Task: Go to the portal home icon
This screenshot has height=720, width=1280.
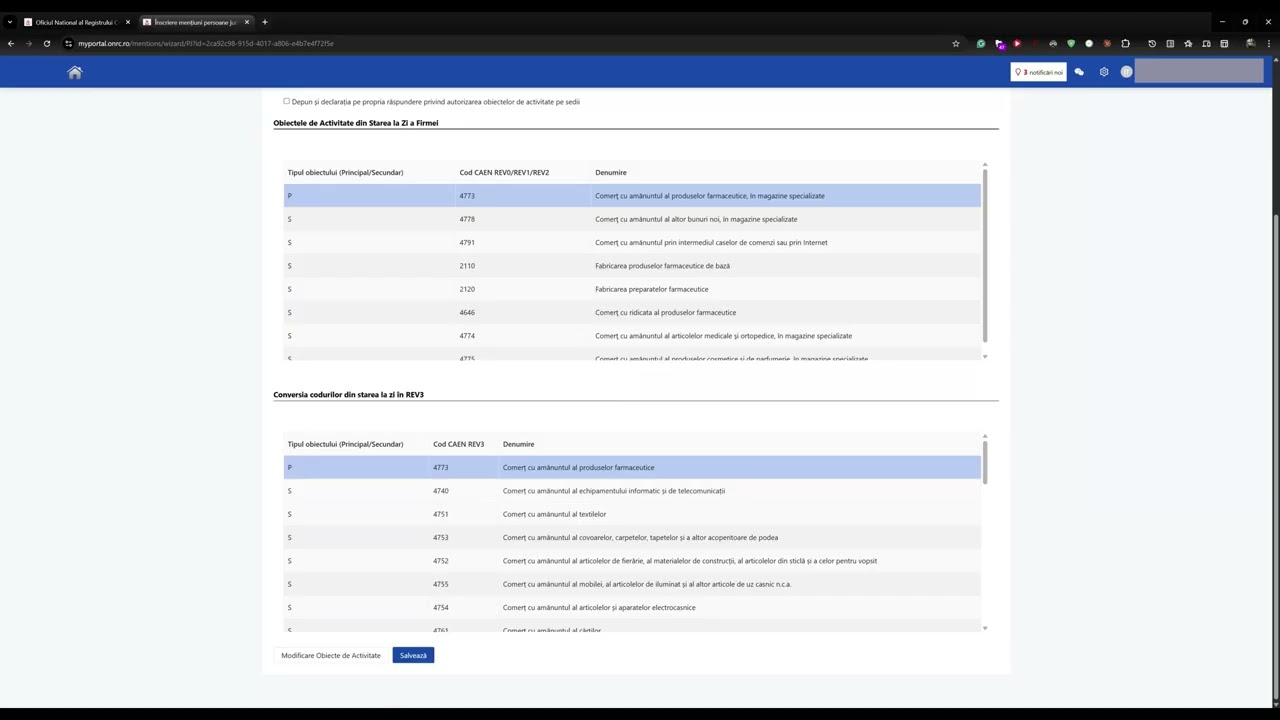Action: (x=75, y=72)
